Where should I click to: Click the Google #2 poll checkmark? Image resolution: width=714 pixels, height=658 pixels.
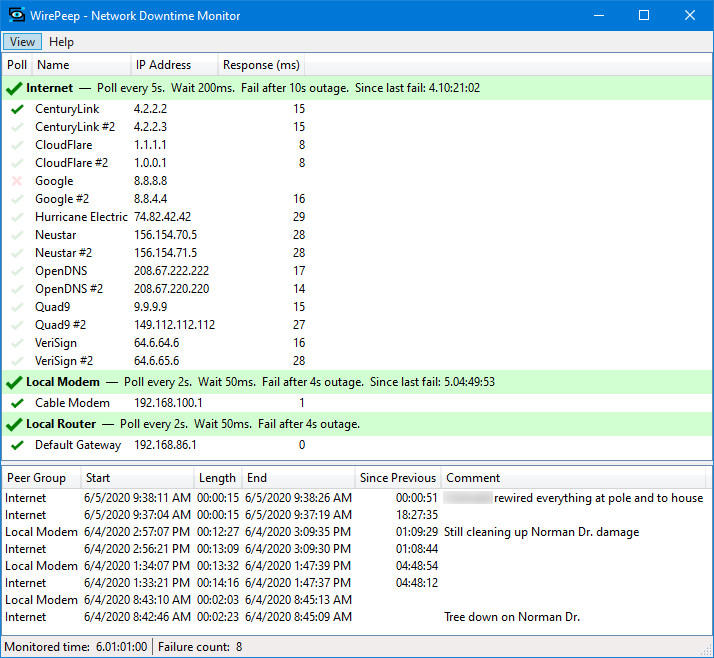coord(17,199)
